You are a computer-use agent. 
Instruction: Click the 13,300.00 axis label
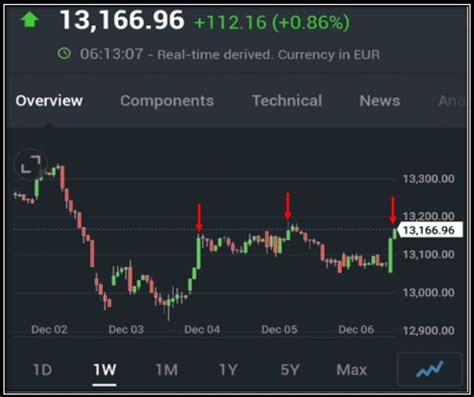(x=429, y=179)
